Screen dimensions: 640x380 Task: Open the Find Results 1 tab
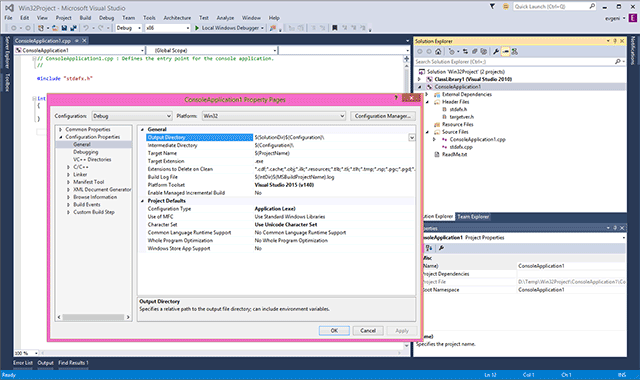[73, 363]
